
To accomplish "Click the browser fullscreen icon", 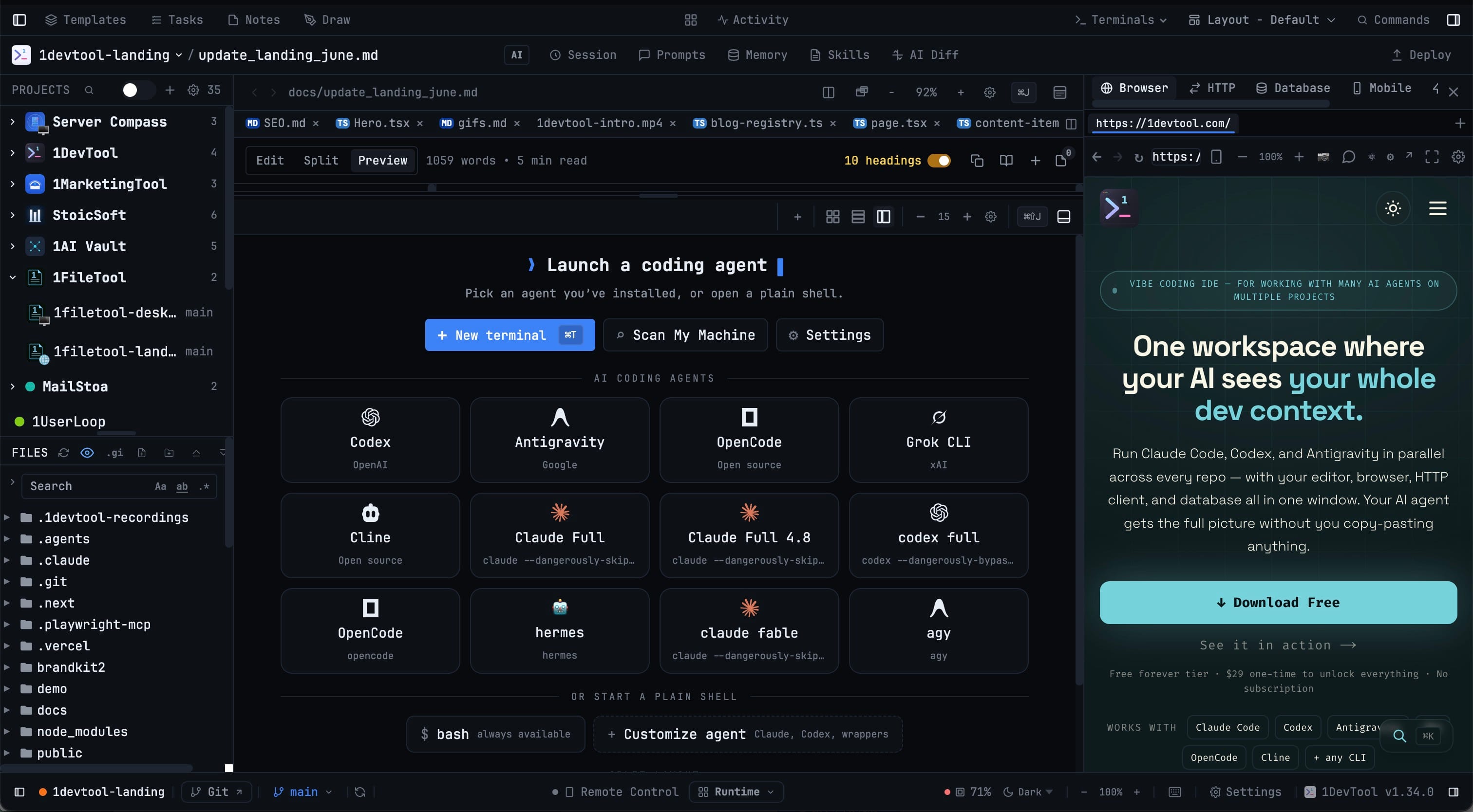I will pos(1431,157).
